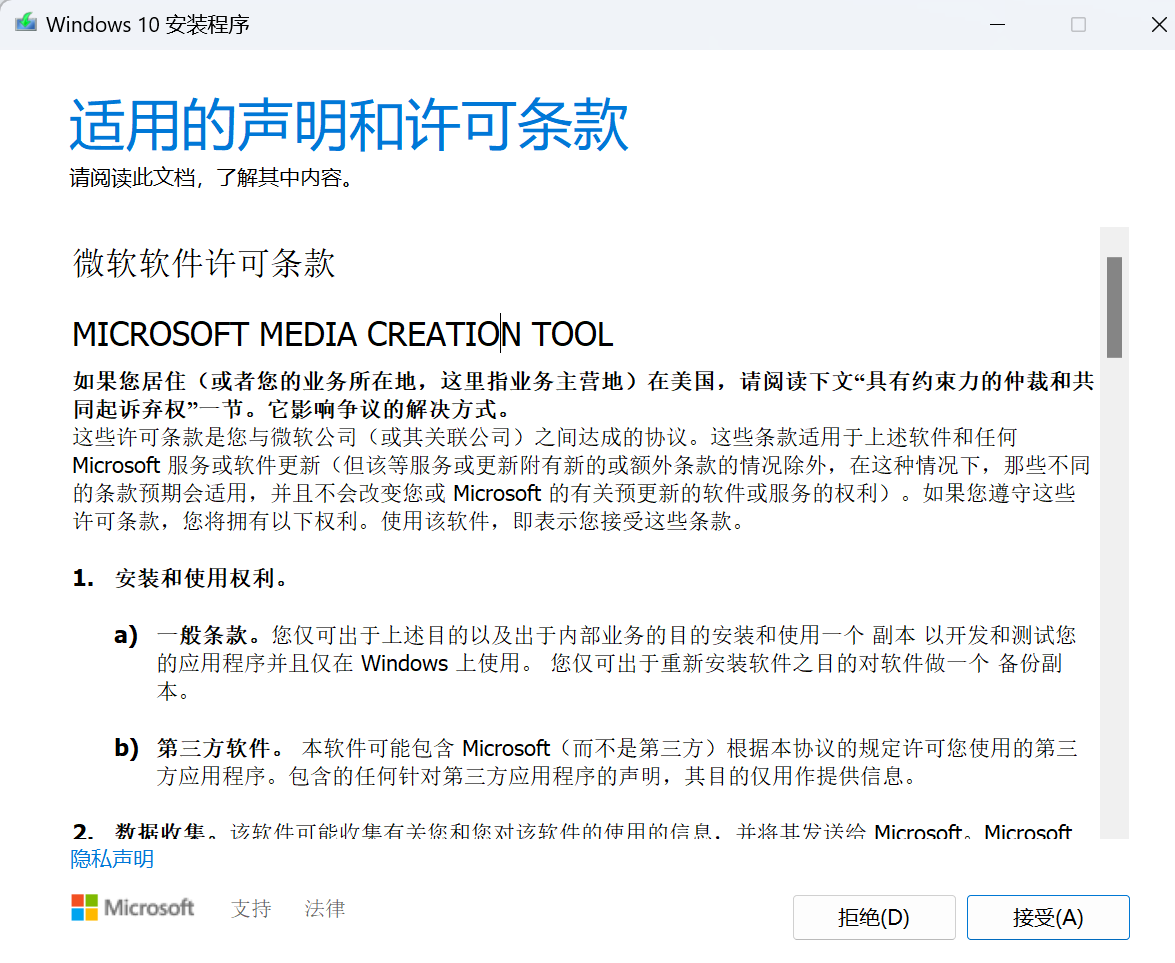Viewport: 1175px width, 963px height.
Task: Click section 2. 数据收集 text
Action: pos(573,830)
